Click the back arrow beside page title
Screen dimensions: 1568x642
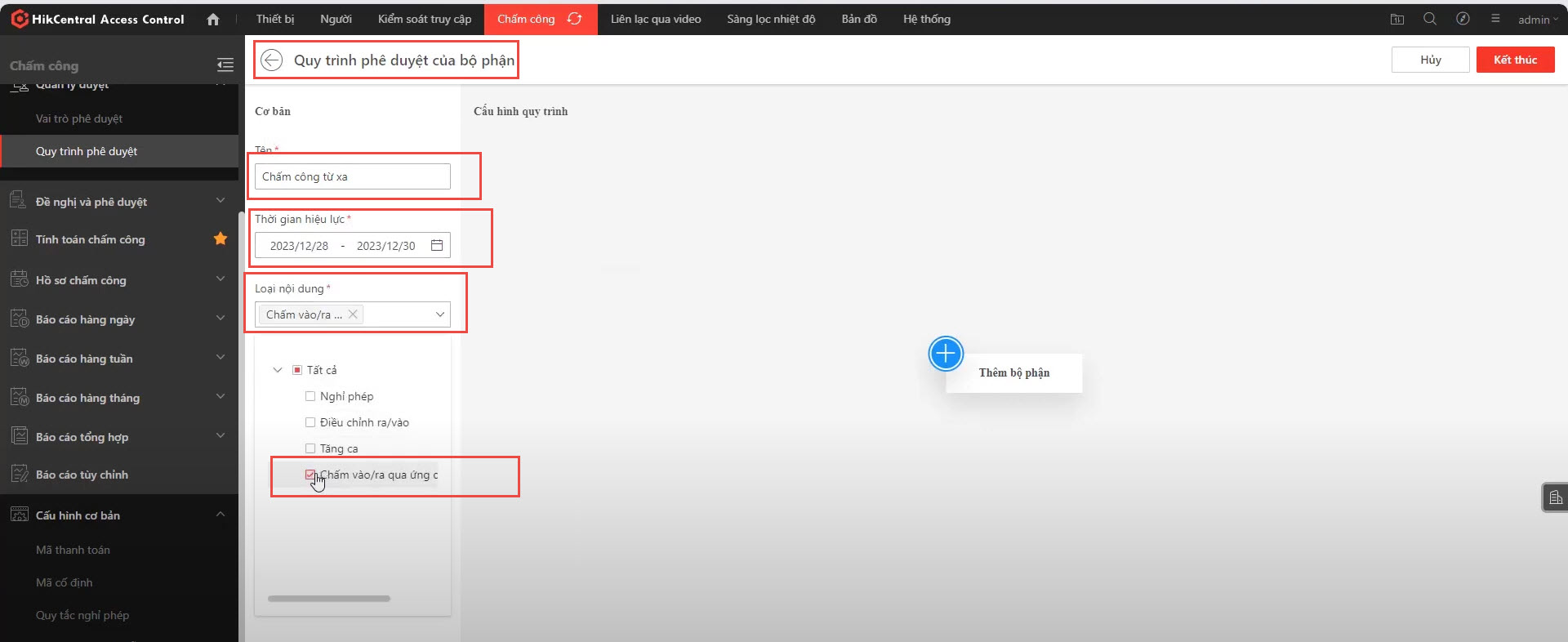pyautogui.click(x=272, y=60)
